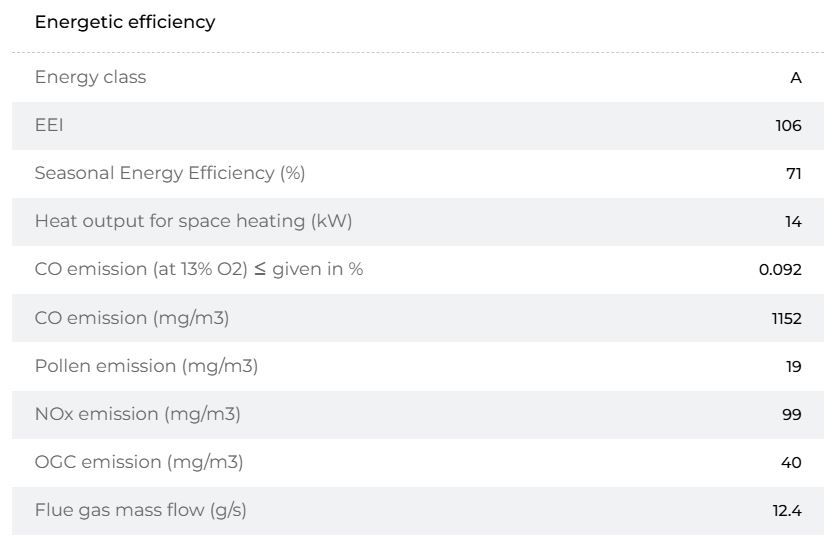
Task: Click the CO percentage value 0.092
Action: 780,270
